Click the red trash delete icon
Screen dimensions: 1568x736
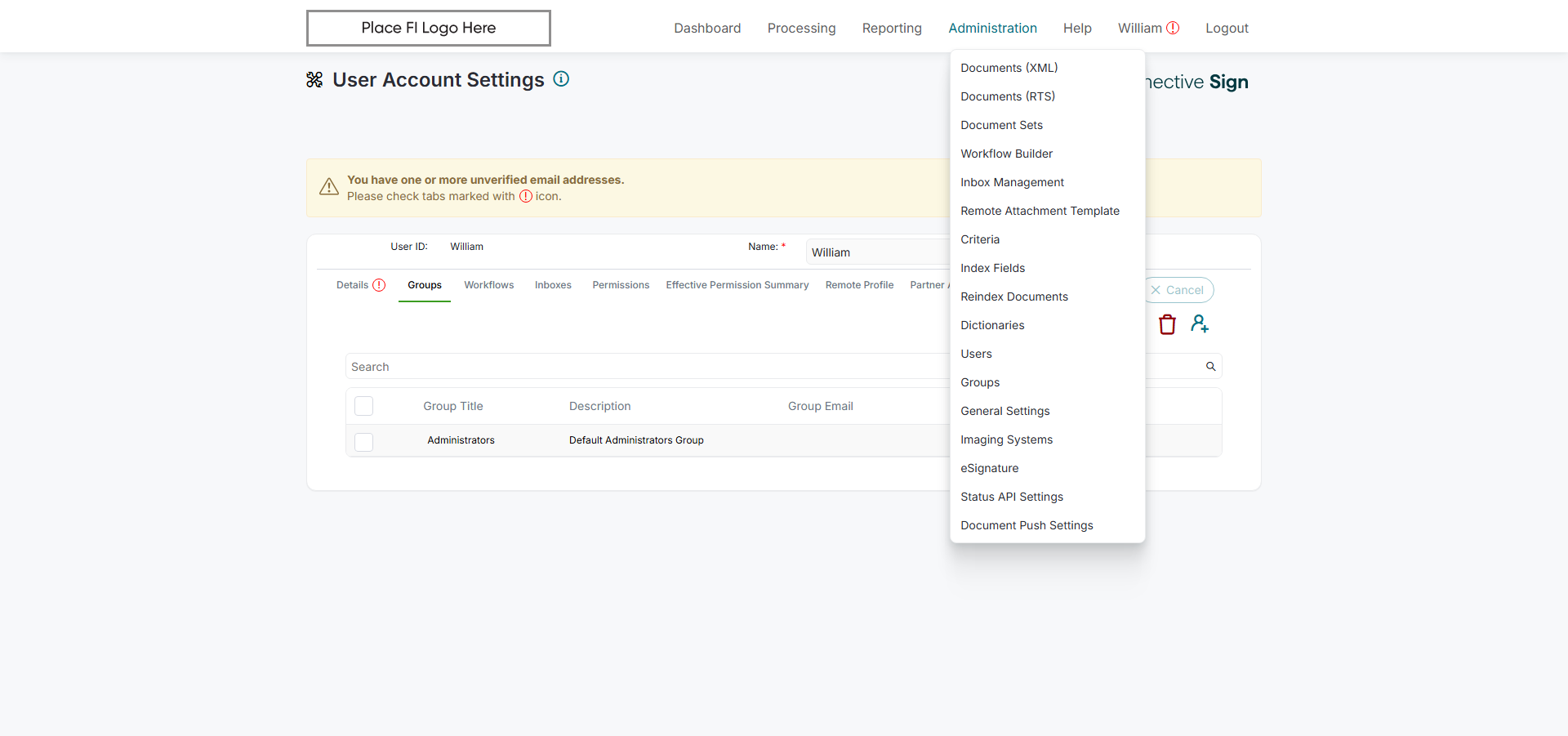[x=1167, y=324]
